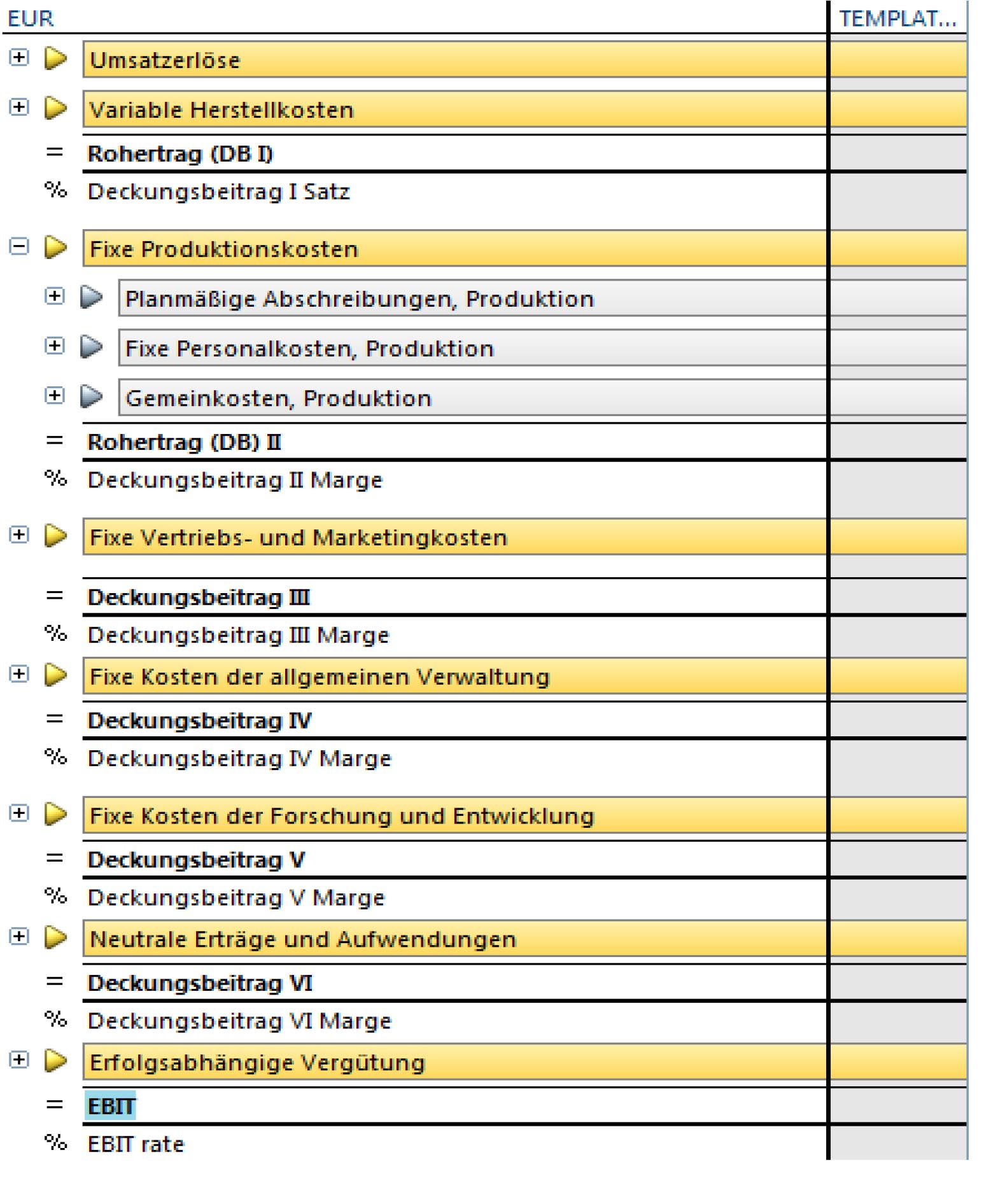Click yellow arrow icon beside Erfolgsabhängige Vergütung
Image resolution: width=998 pixels, height=1204 pixels.
pos(56,1061)
